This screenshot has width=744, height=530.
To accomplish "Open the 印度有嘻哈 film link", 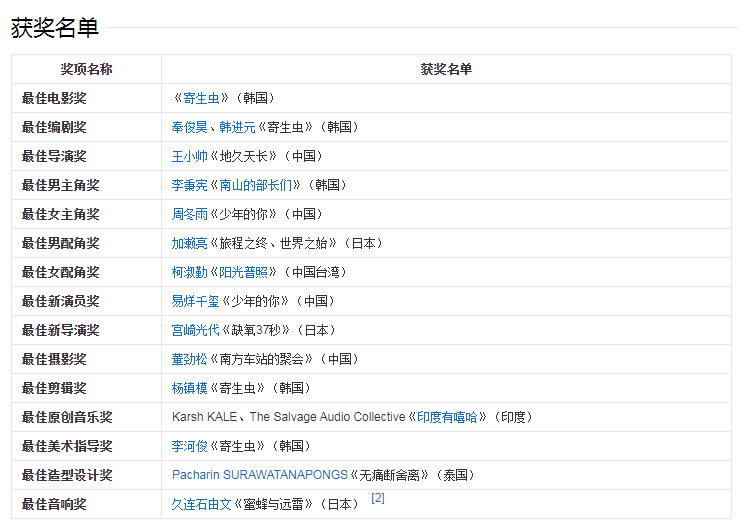I will [x=446, y=417].
